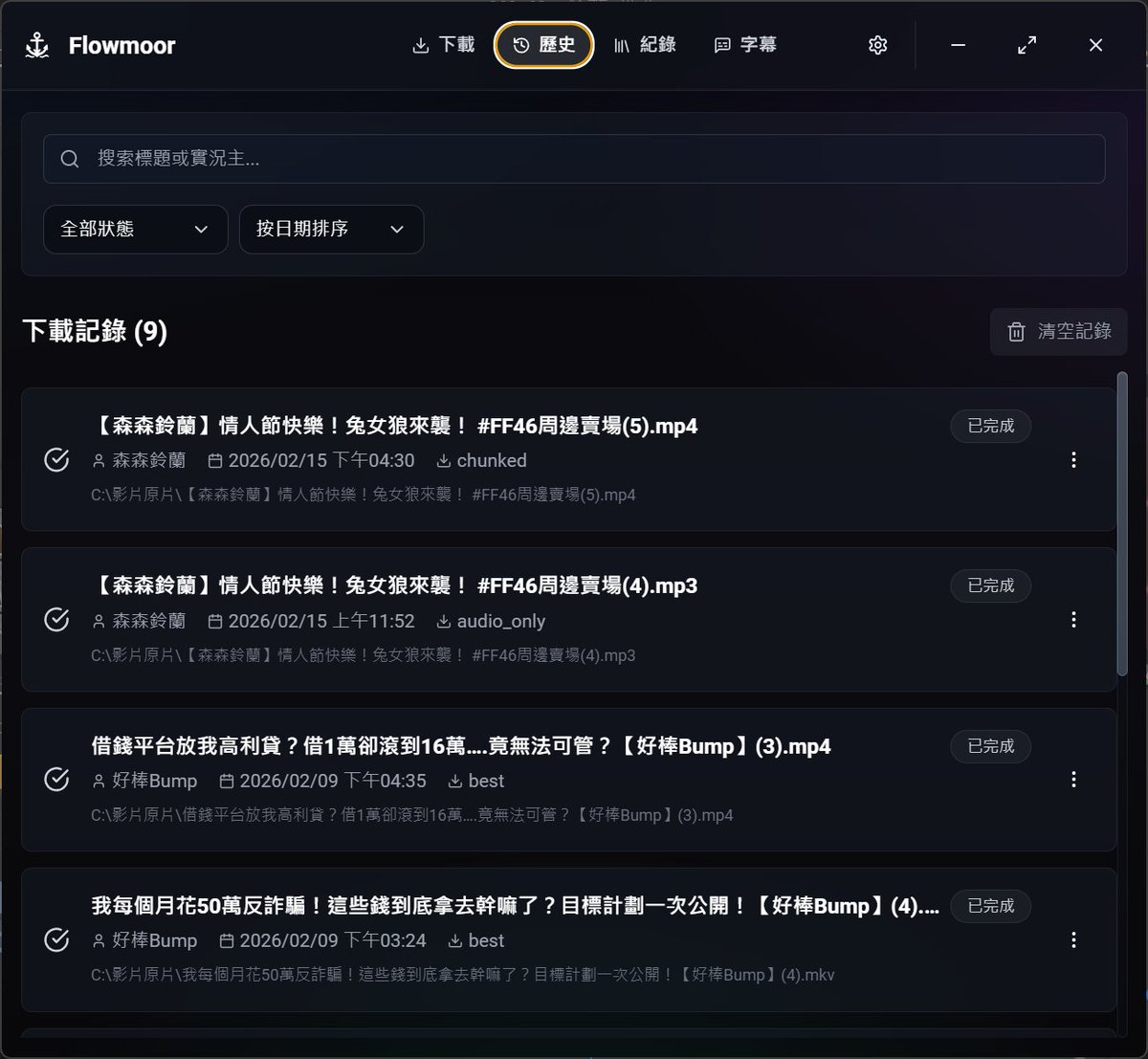The height and width of the screenshot is (1059, 1148).
Task: Select title 【森森鈴蘭】情人節快樂 FF46周邊賣場(5).mp4
Action: [x=394, y=426]
